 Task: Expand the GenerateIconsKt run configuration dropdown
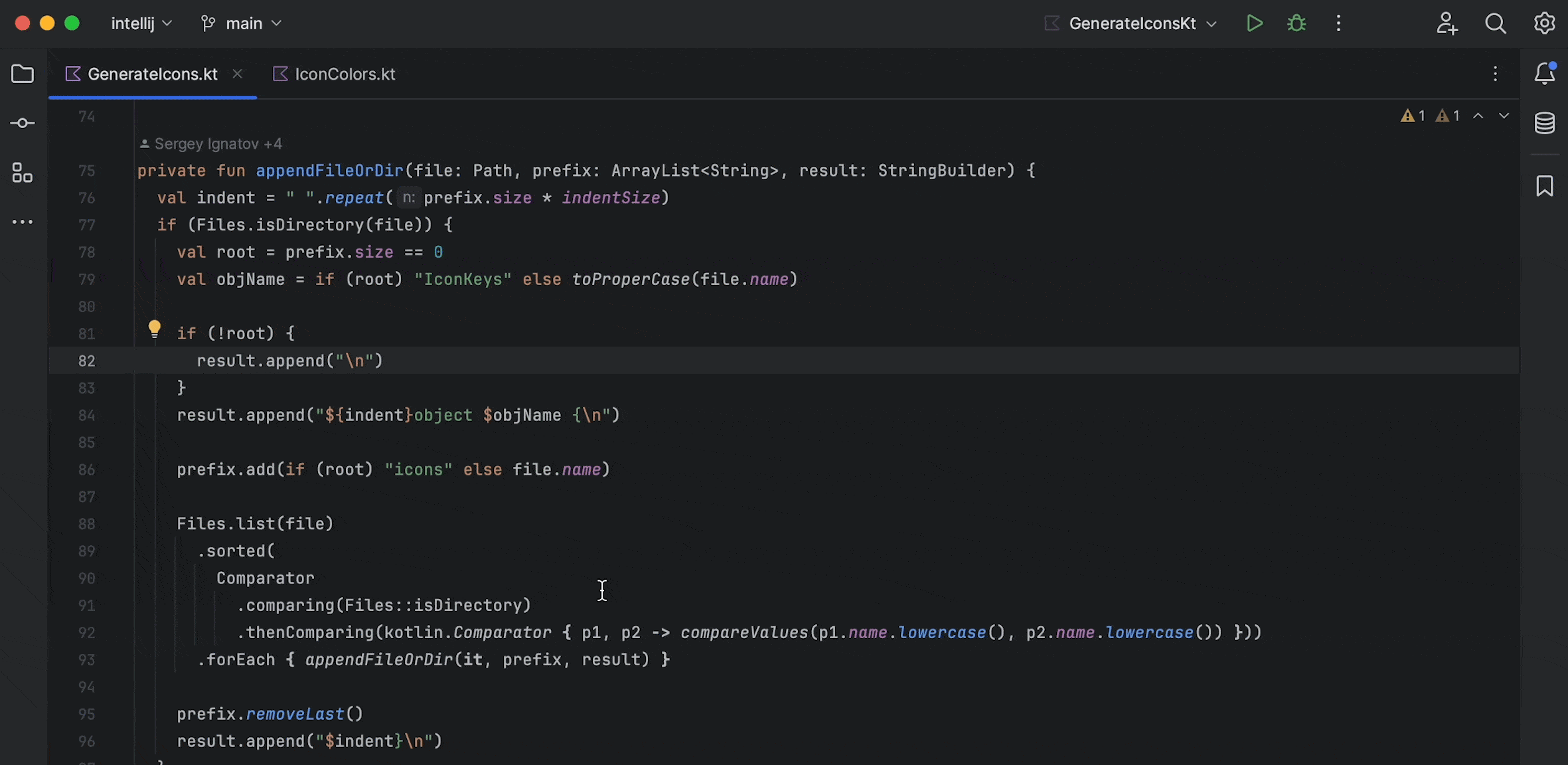[1142, 23]
